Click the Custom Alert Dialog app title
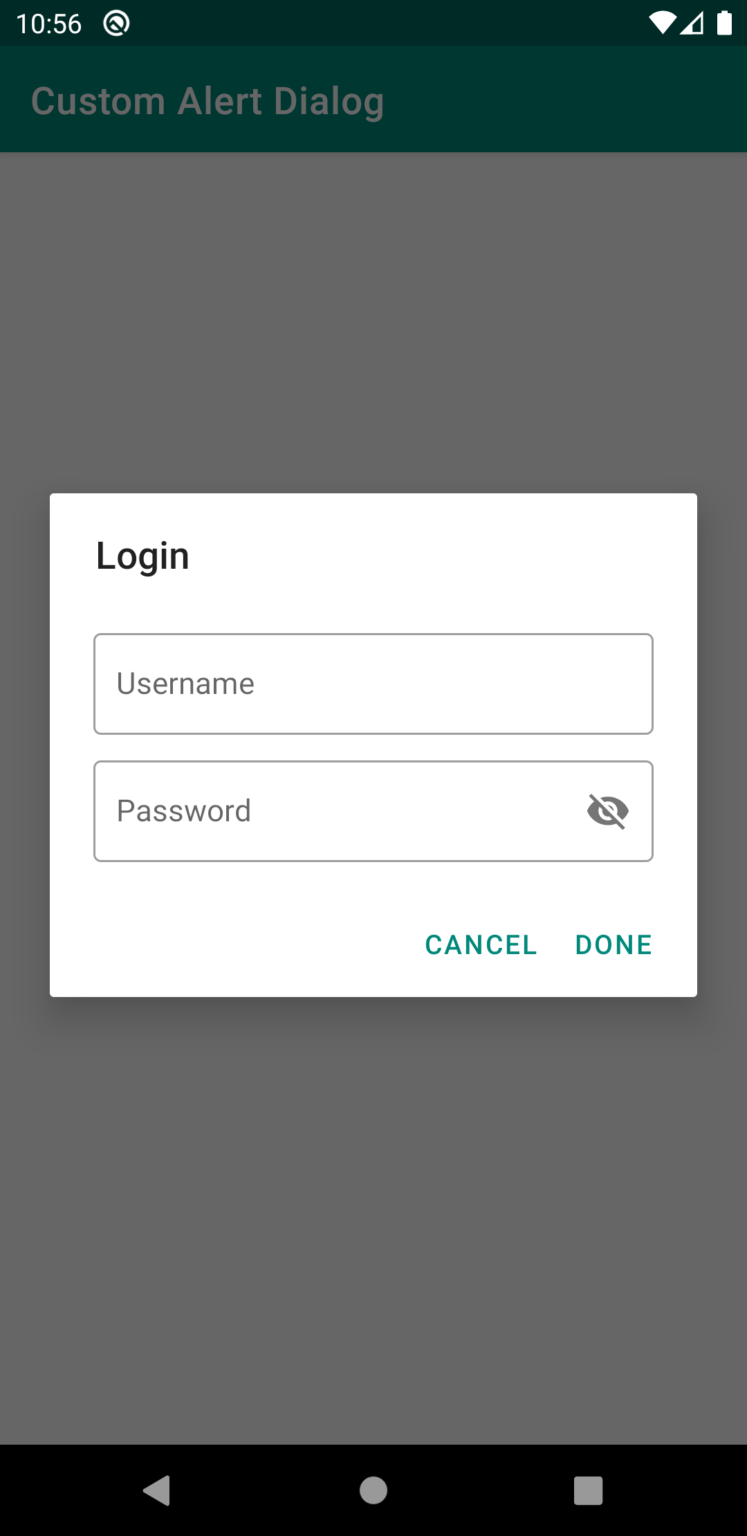This screenshot has height=1536, width=747. click(x=207, y=102)
